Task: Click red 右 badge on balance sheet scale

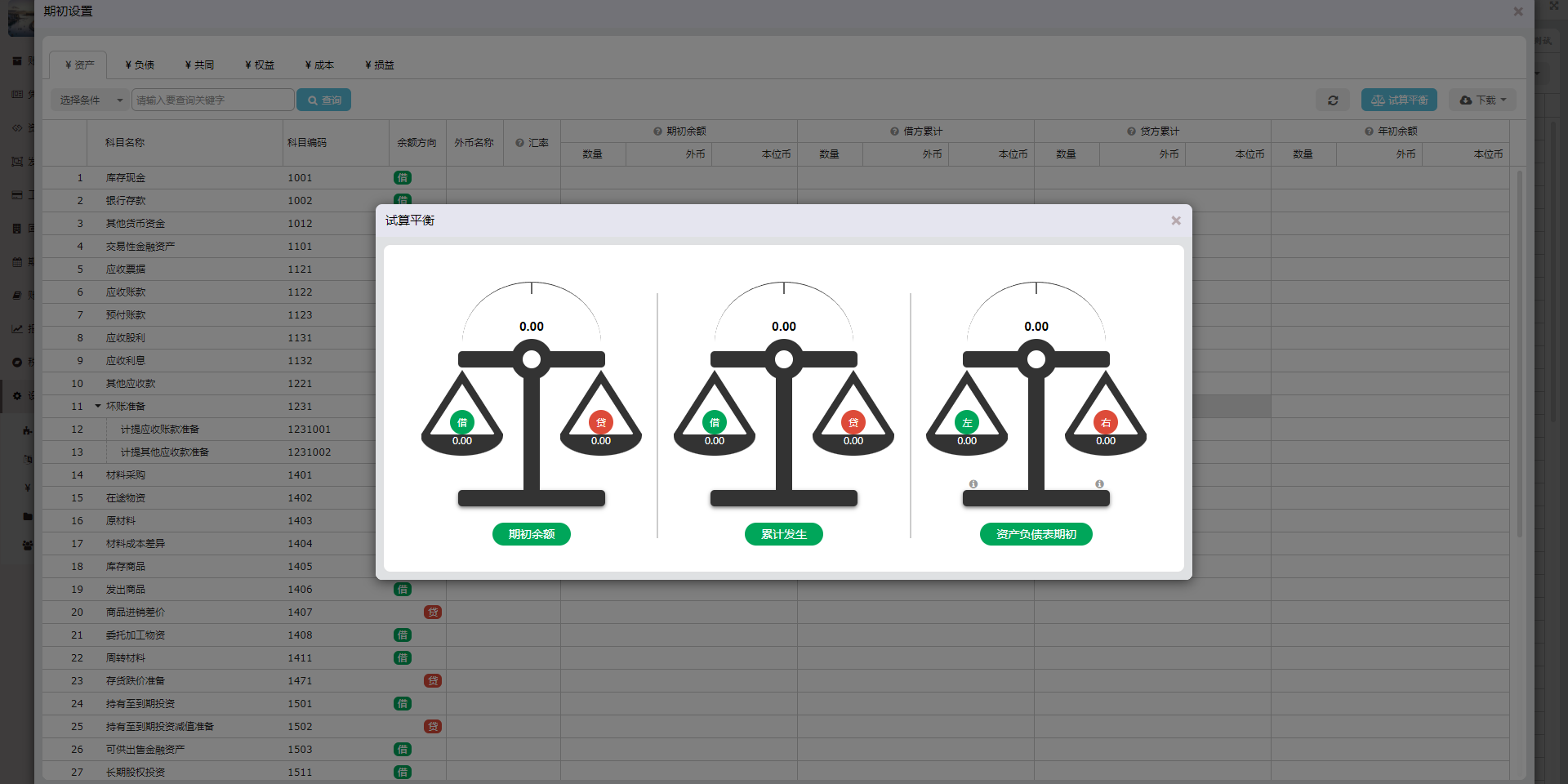Action: coord(1105,422)
